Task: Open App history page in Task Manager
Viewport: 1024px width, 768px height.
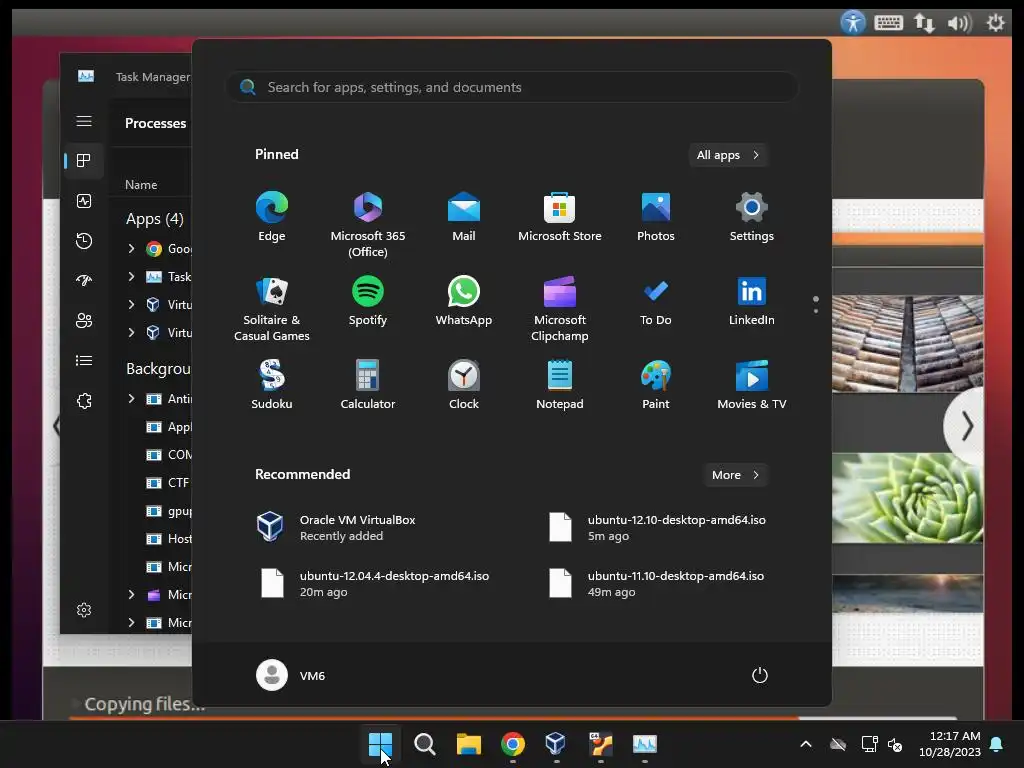Action: tap(84, 241)
